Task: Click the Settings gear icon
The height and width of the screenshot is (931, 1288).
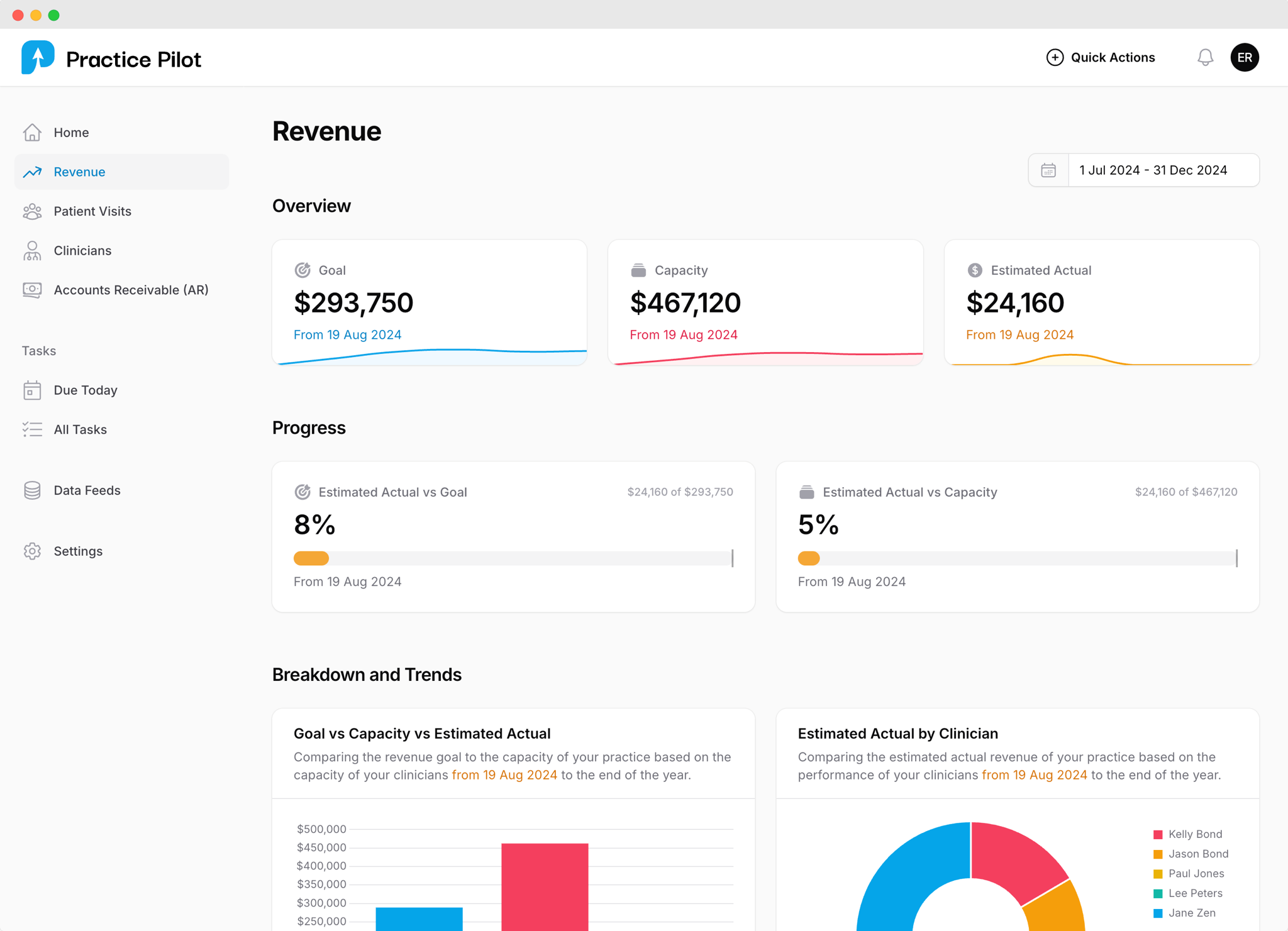Action: [x=32, y=551]
